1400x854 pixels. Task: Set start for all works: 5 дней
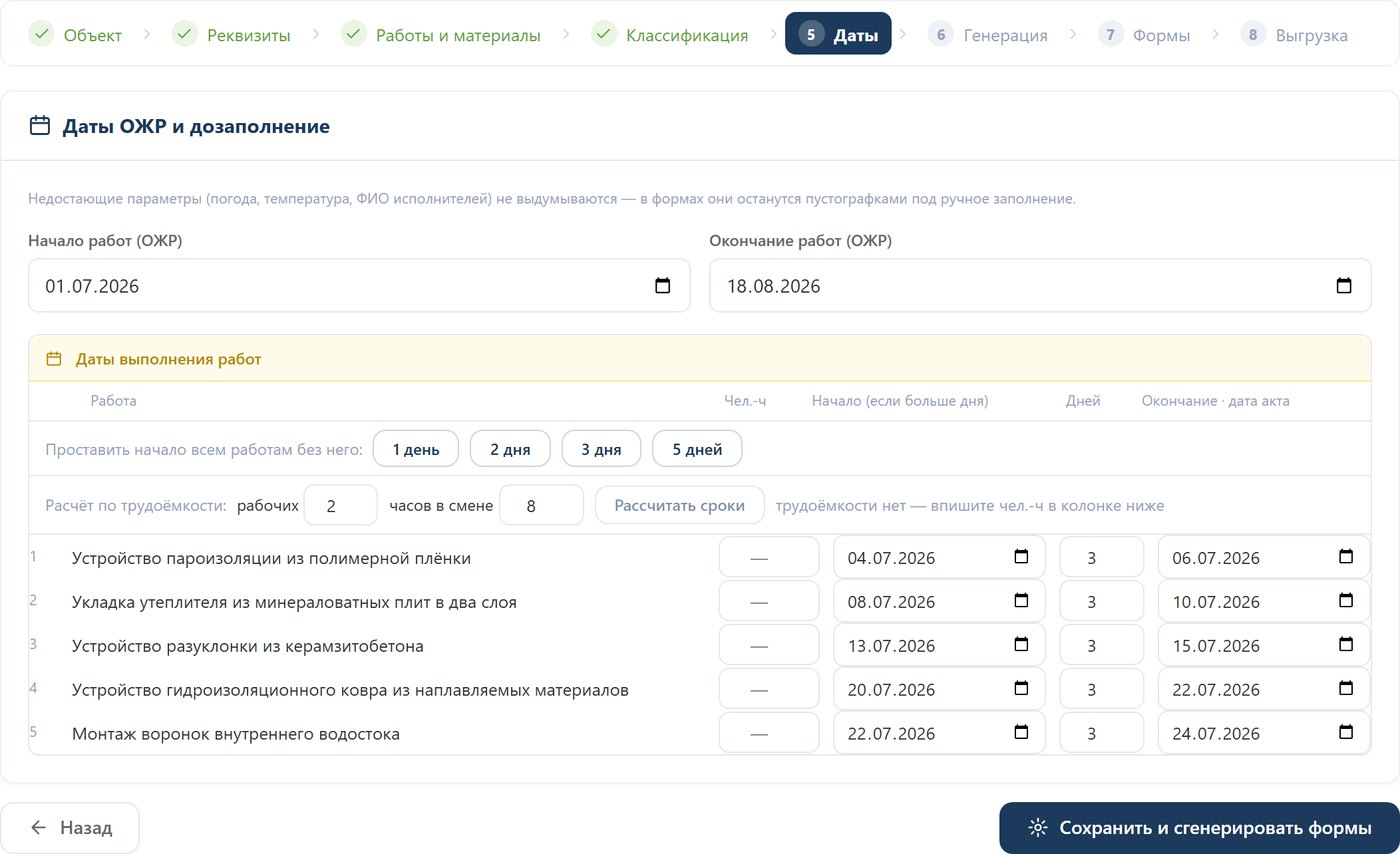[x=697, y=449]
